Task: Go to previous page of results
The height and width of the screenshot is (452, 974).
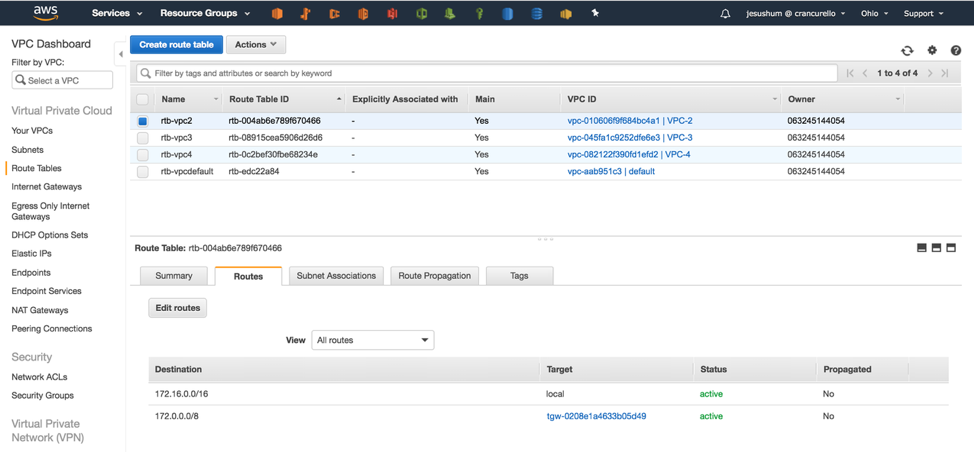Action: 865,73
